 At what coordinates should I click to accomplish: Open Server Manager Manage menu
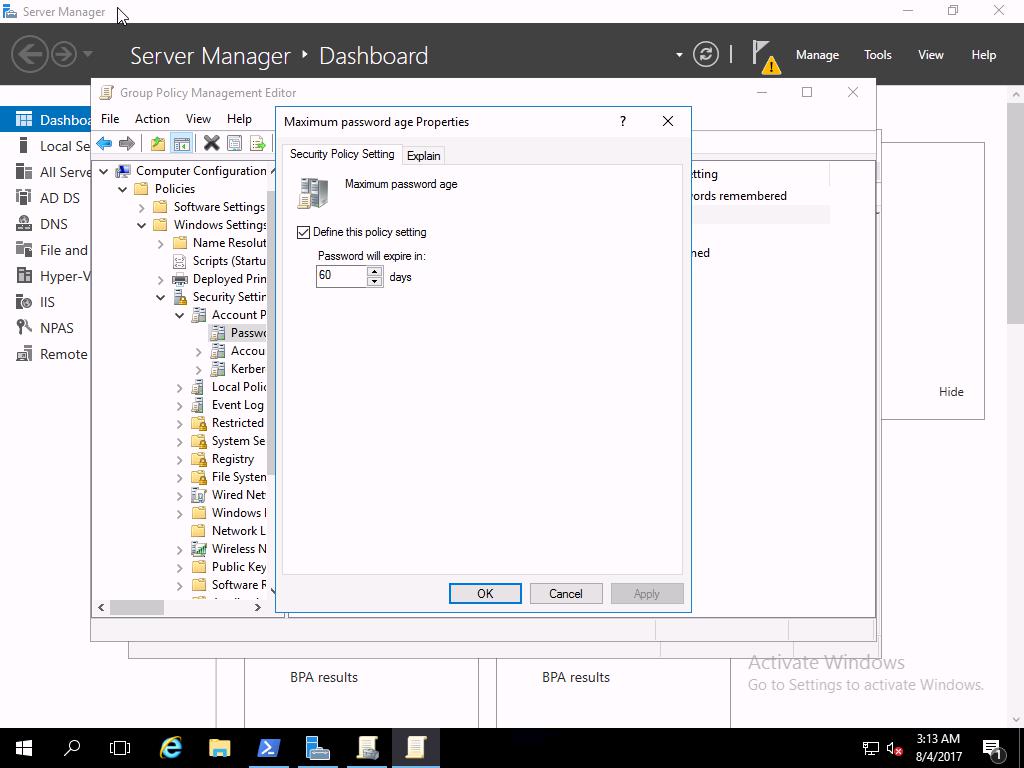click(x=817, y=55)
